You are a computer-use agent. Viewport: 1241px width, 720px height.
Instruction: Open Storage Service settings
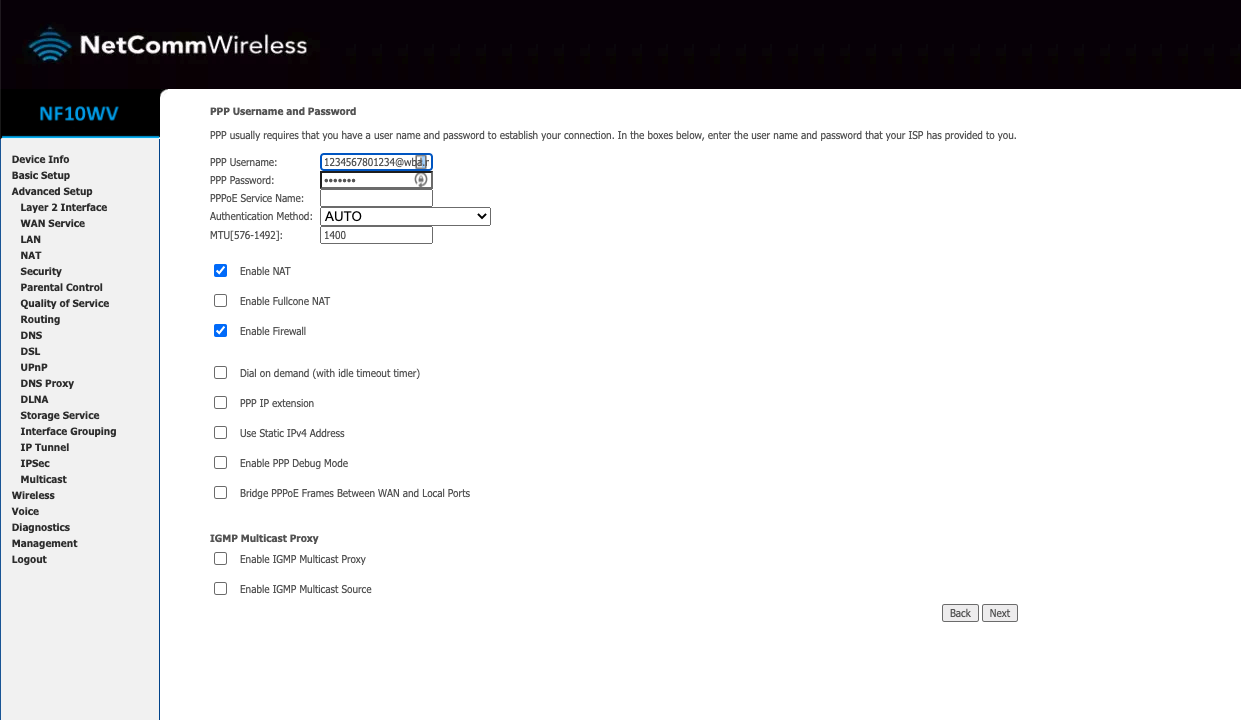pos(60,416)
